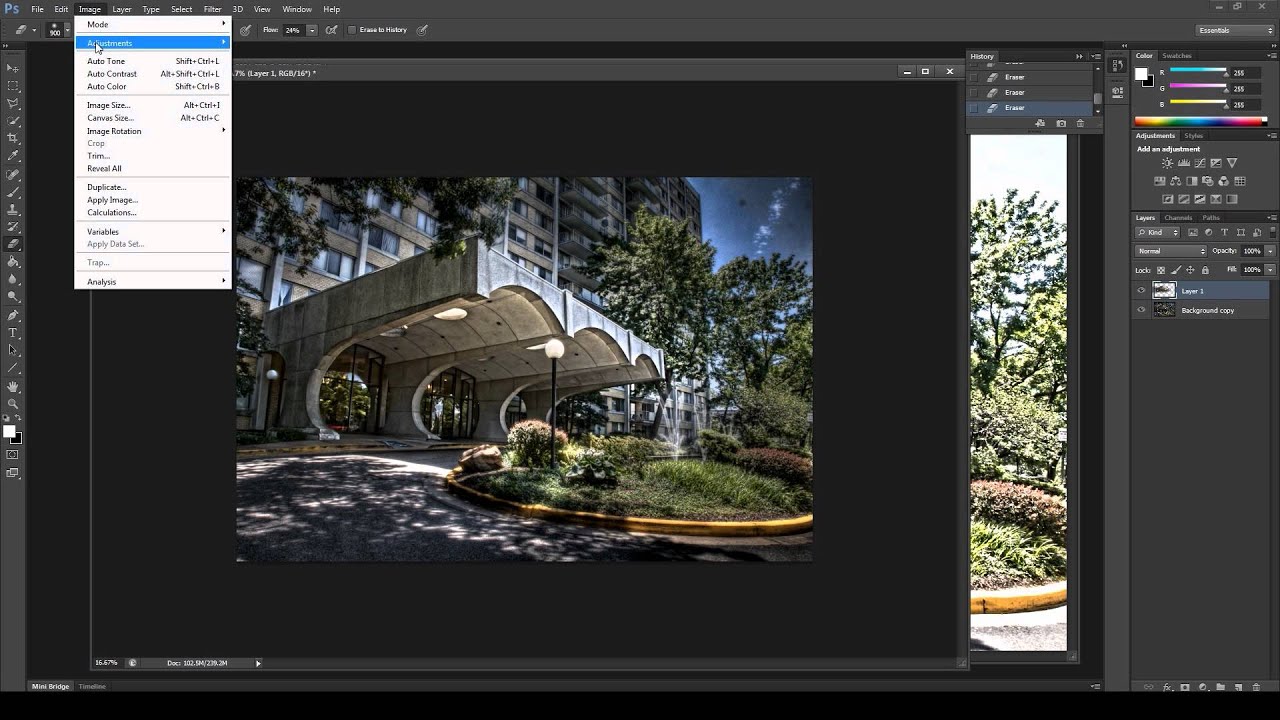Screen dimensions: 1280x720
Task: Open blend mode Normal dropdown
Action: (1171, 251)
